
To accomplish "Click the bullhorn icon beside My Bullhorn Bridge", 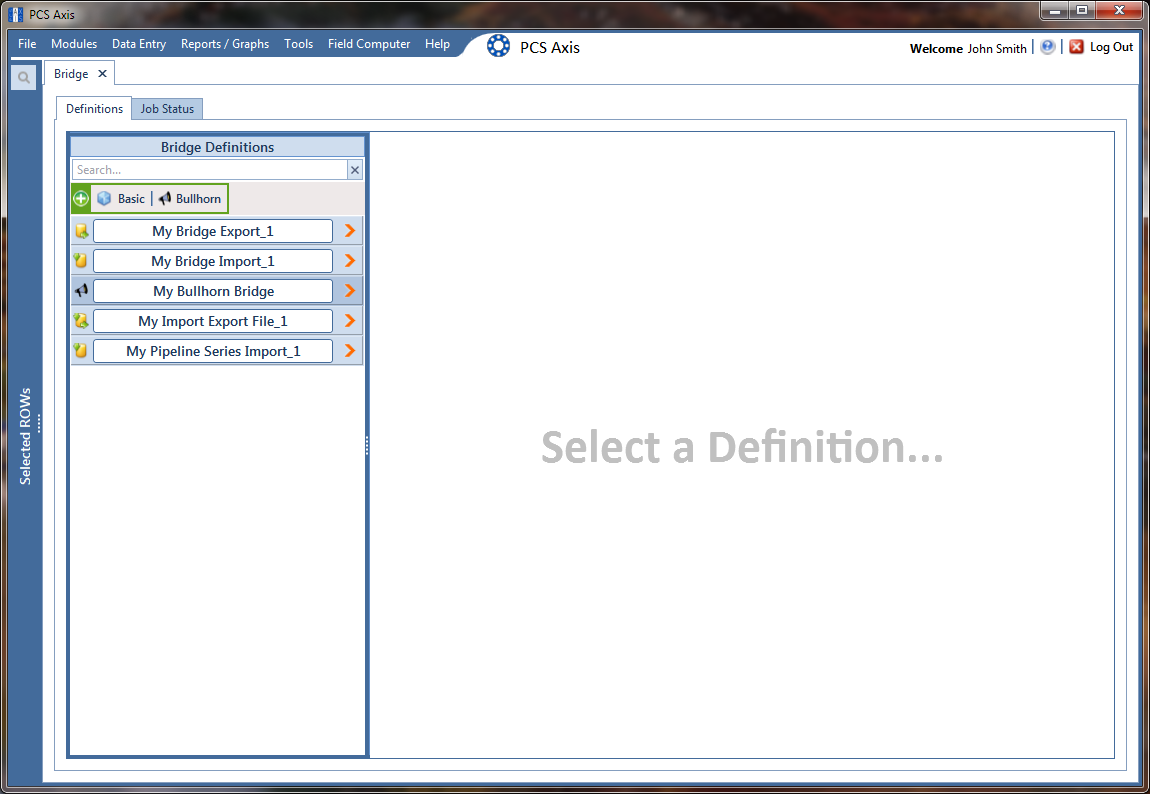I will pos(81,291).
